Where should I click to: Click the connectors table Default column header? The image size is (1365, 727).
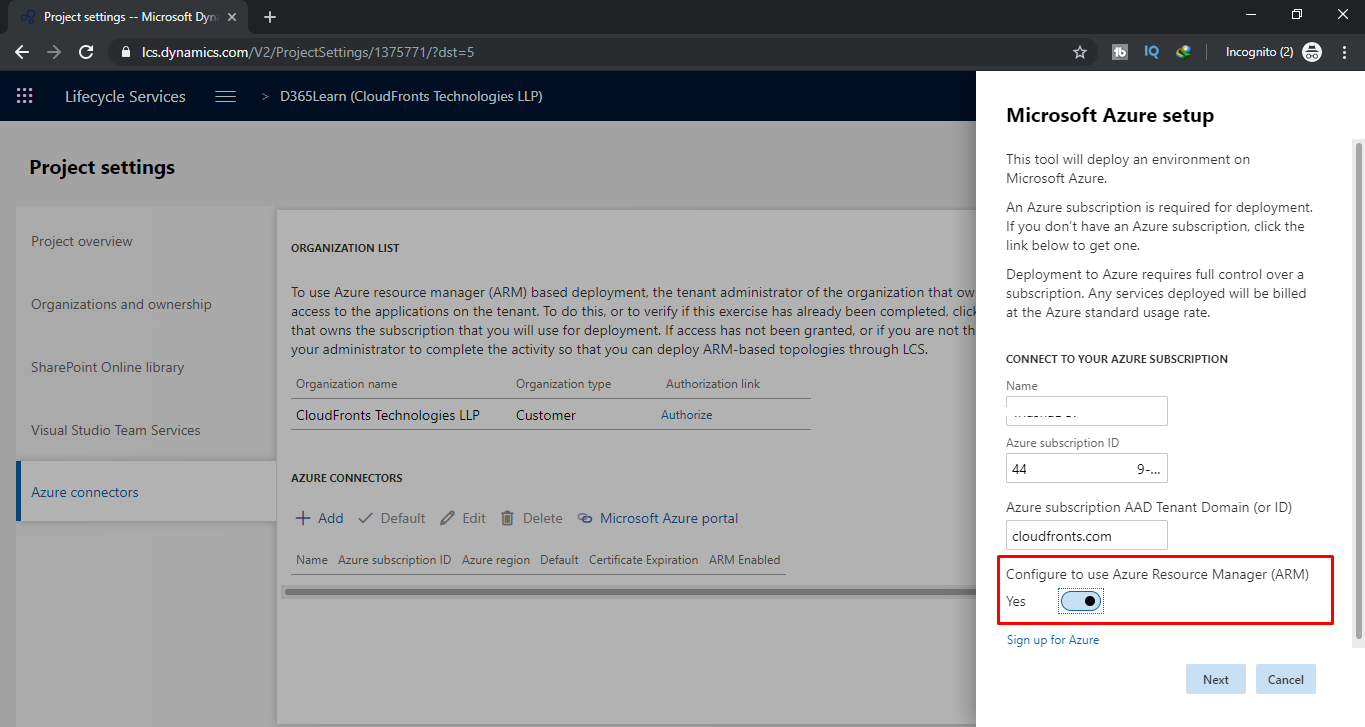559,560
